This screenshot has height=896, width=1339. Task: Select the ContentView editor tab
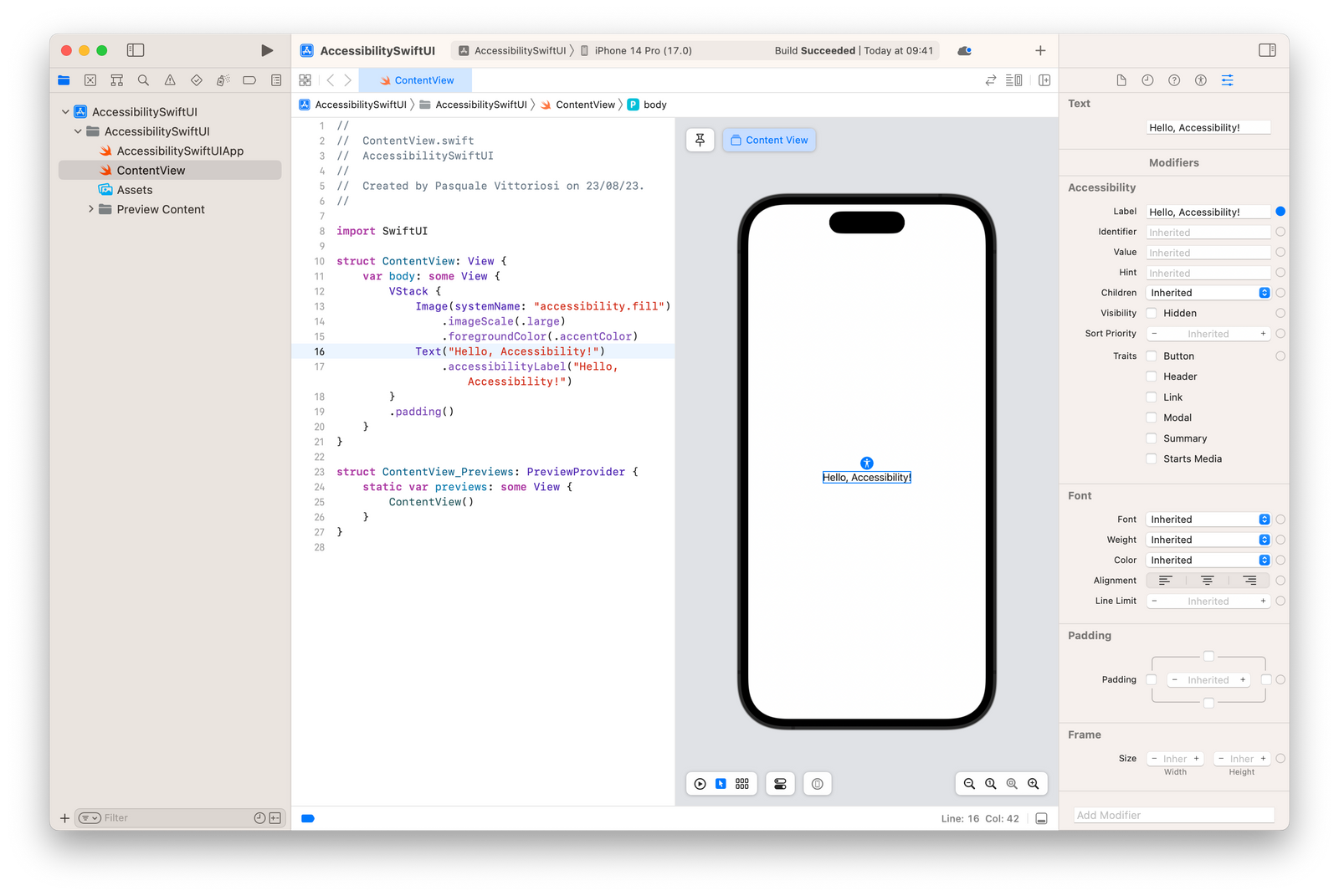pos(416,80)
